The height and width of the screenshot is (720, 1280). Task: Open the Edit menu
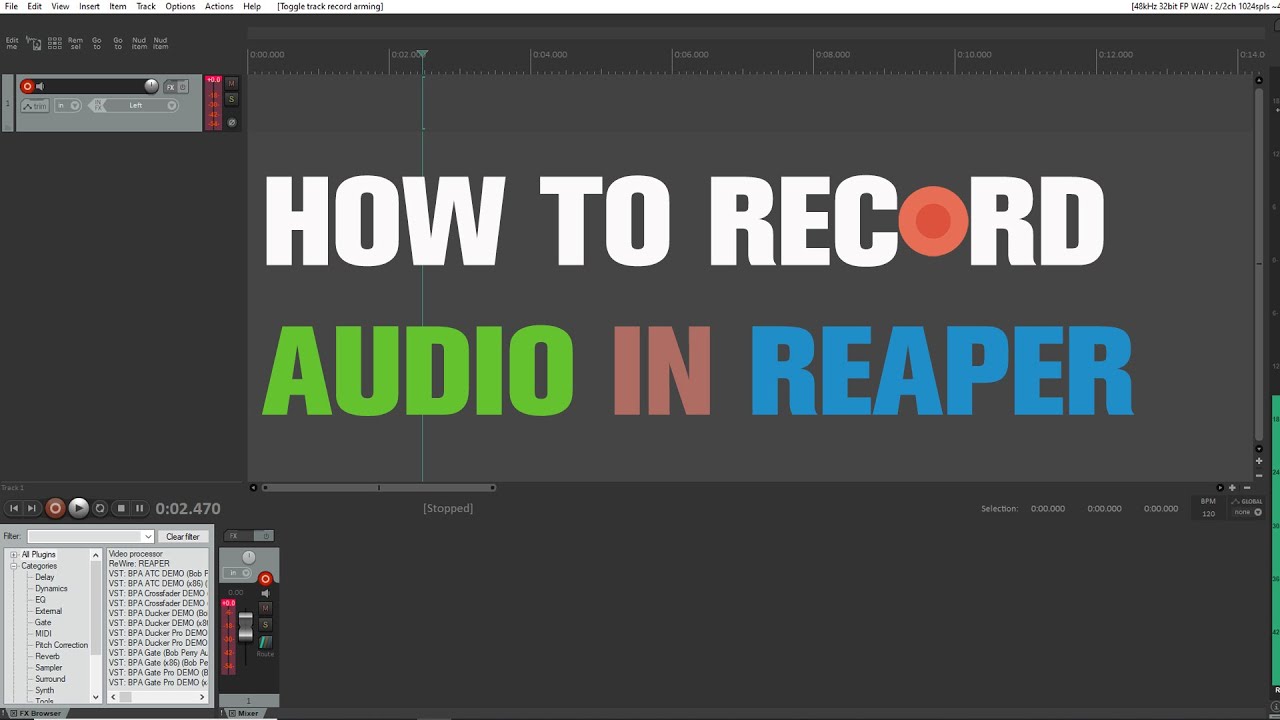(35, 6)
